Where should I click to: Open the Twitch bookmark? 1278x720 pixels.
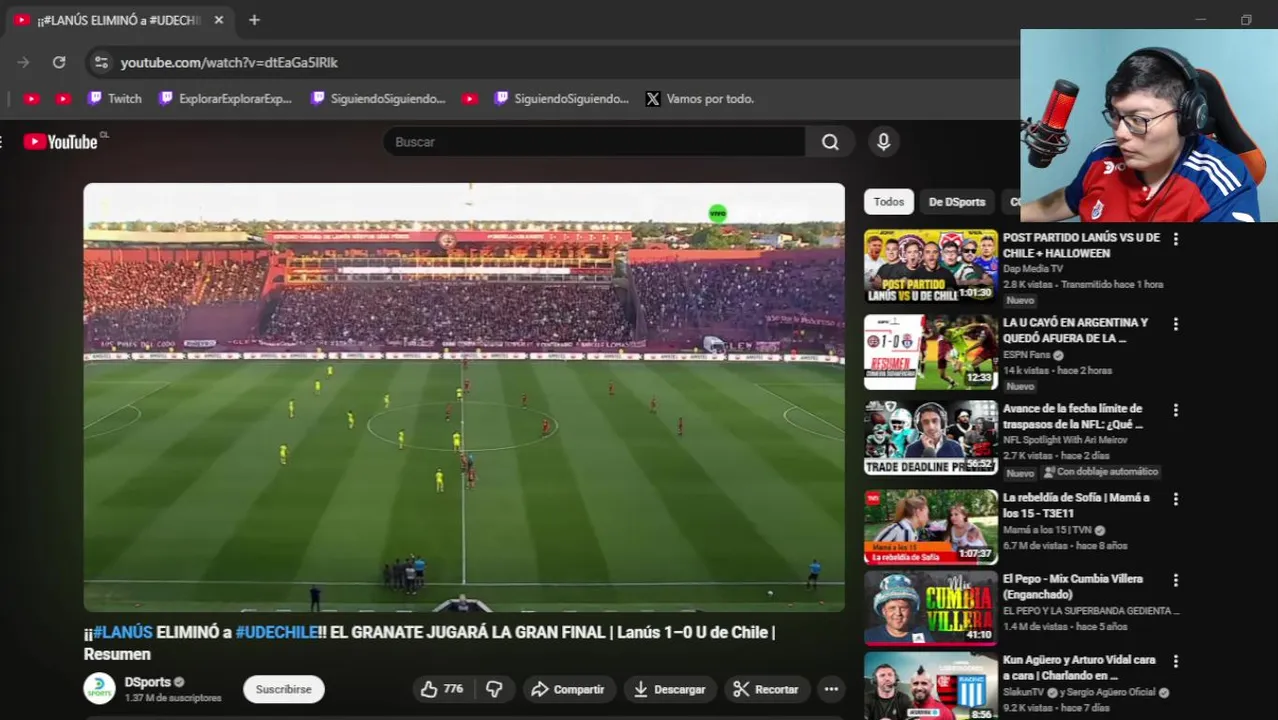point(115,99)
